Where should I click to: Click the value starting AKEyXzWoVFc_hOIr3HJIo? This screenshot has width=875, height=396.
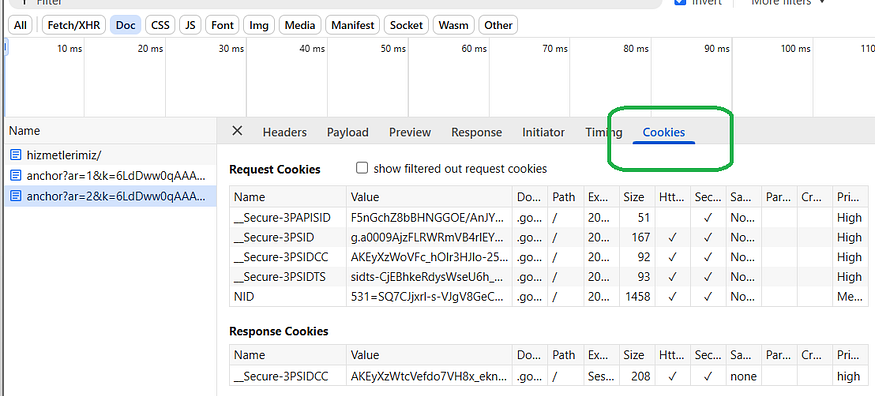tap(430, 257)
